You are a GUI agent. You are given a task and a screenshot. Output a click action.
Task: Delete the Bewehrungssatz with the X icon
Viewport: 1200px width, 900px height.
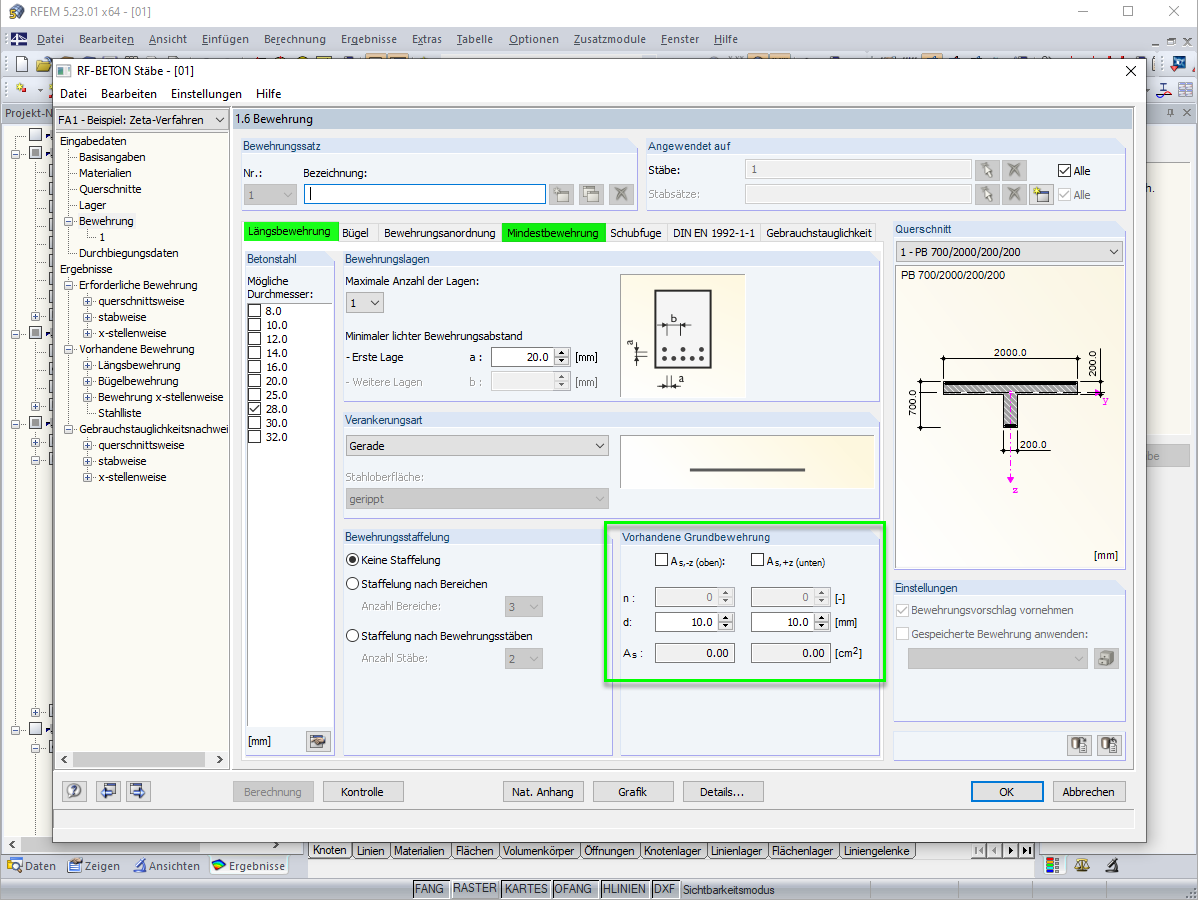point(620,193)
